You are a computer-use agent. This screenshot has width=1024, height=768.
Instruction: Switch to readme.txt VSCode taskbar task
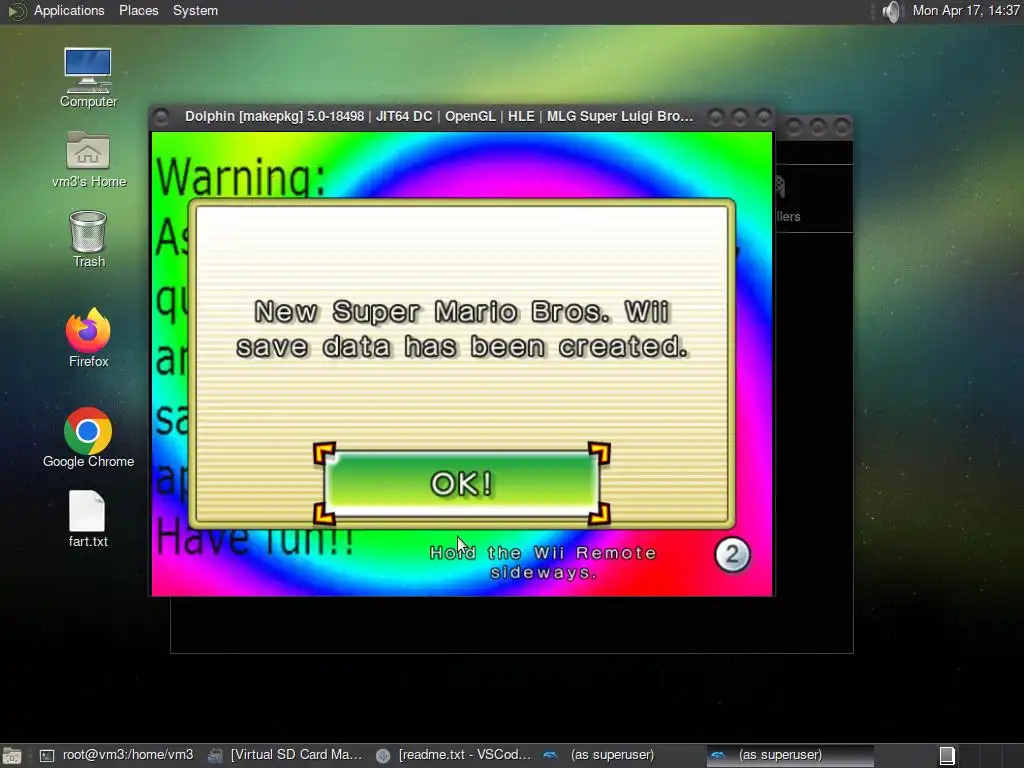(x=454, y=755)
